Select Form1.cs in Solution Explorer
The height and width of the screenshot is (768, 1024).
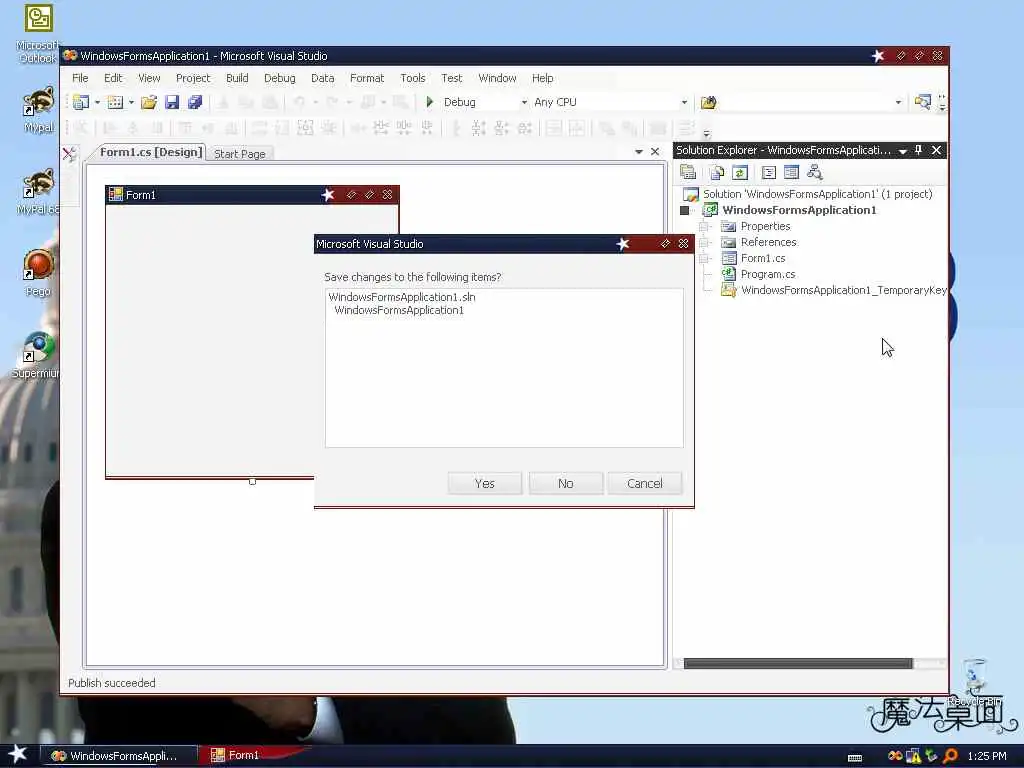tap(763, 258)
